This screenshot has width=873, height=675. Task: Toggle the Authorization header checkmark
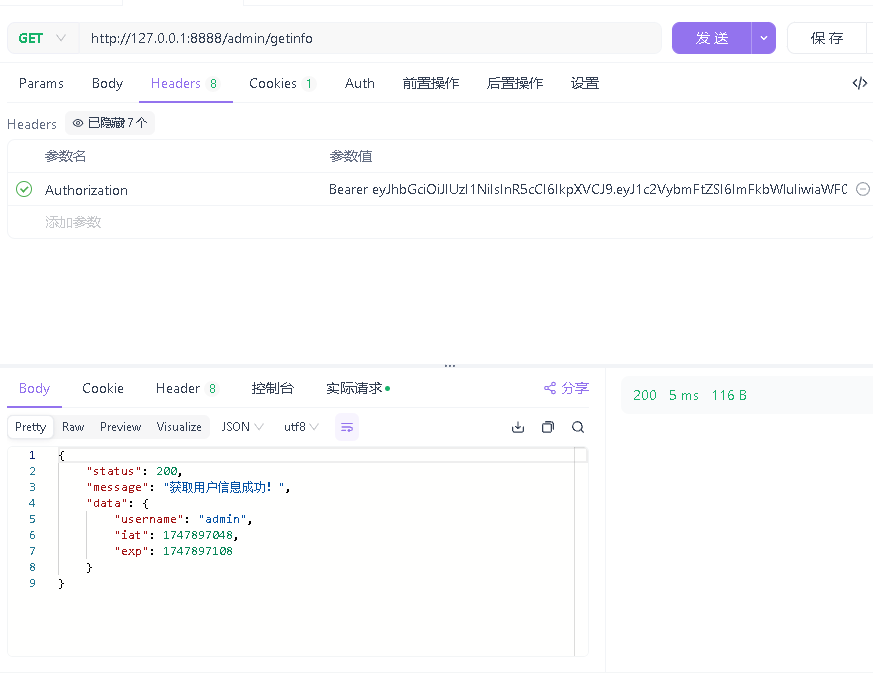click(23, 190)
